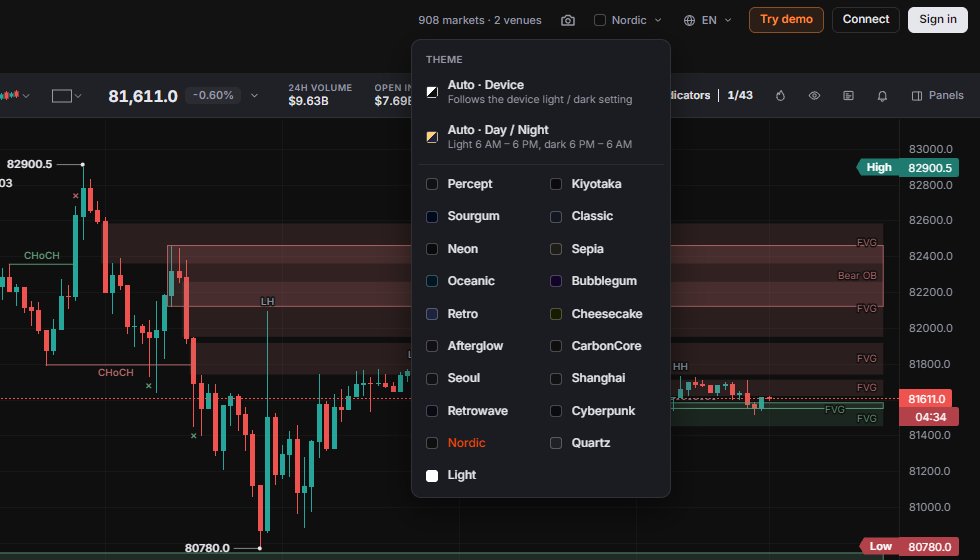Select the Light theme checkbox
The image size is (980, 560).
pos(432,476)
